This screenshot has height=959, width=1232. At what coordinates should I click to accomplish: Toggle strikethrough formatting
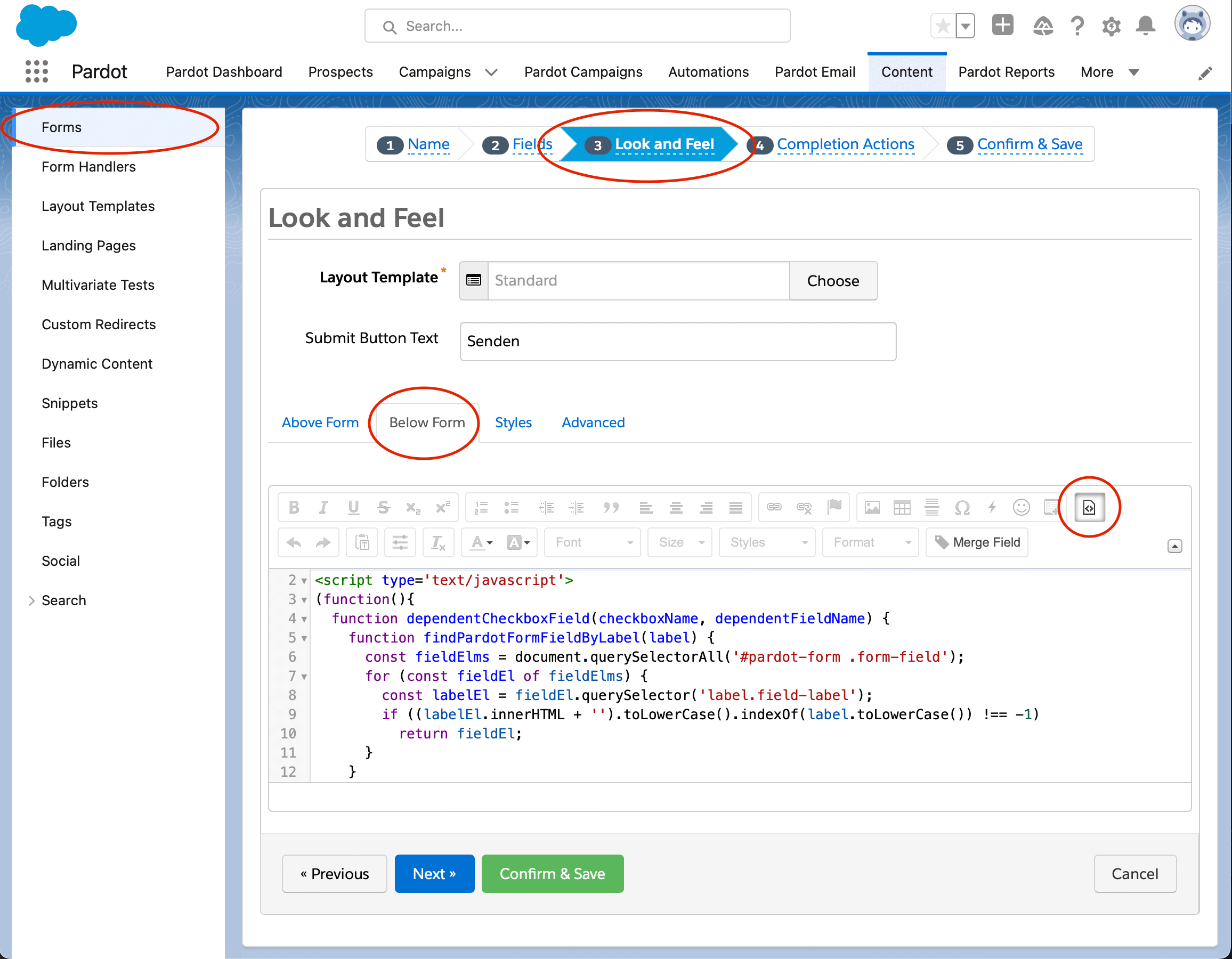point(384,507)
